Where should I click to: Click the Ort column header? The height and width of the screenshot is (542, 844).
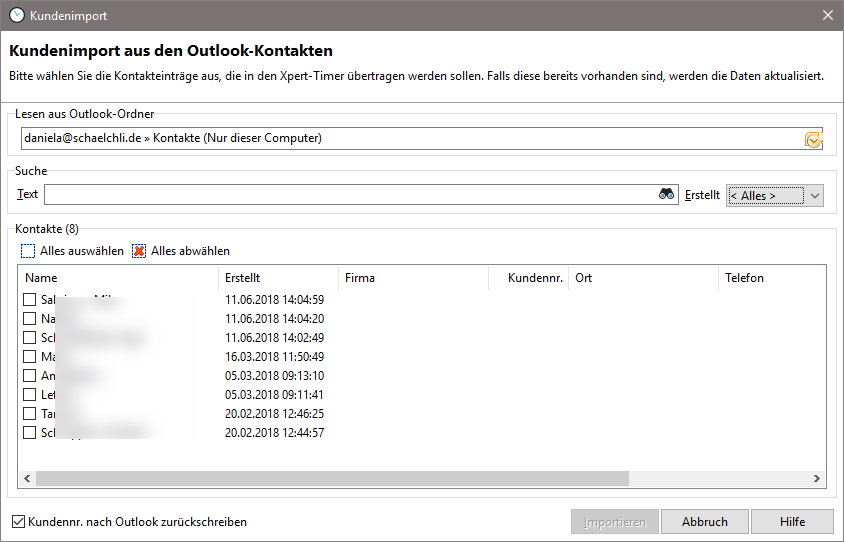click(x=642, y=278)
